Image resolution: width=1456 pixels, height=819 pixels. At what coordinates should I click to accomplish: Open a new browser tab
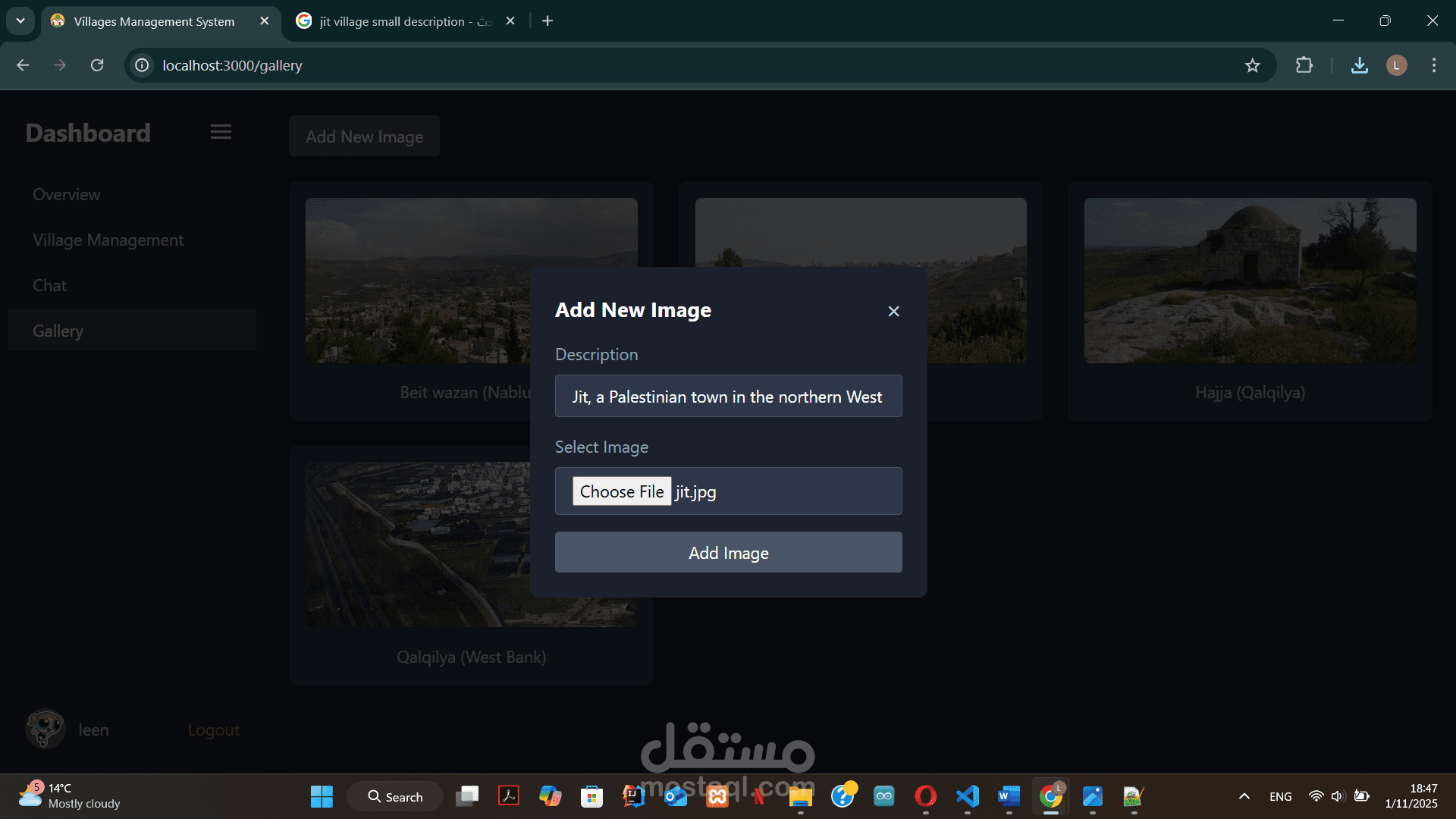[x=548, y=20]
